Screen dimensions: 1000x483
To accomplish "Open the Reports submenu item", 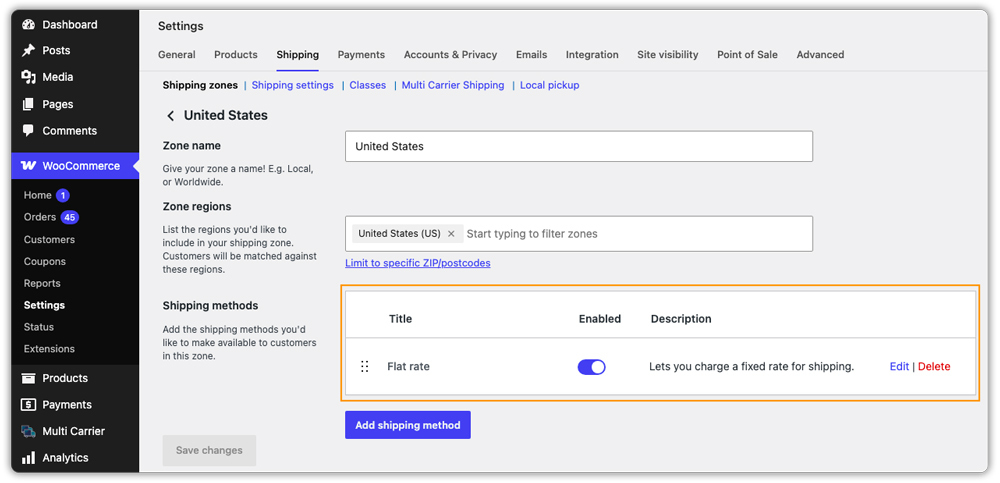I will (x=42, y=283).
